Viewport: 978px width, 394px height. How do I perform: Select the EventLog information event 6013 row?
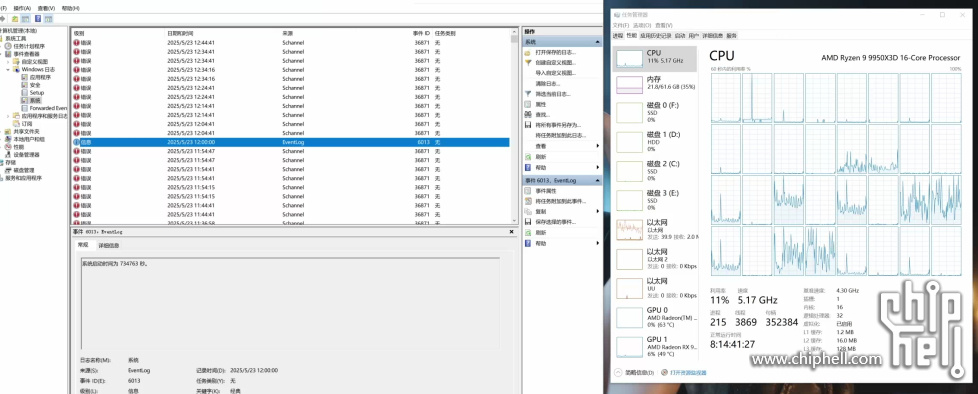[x=290, y=142]
